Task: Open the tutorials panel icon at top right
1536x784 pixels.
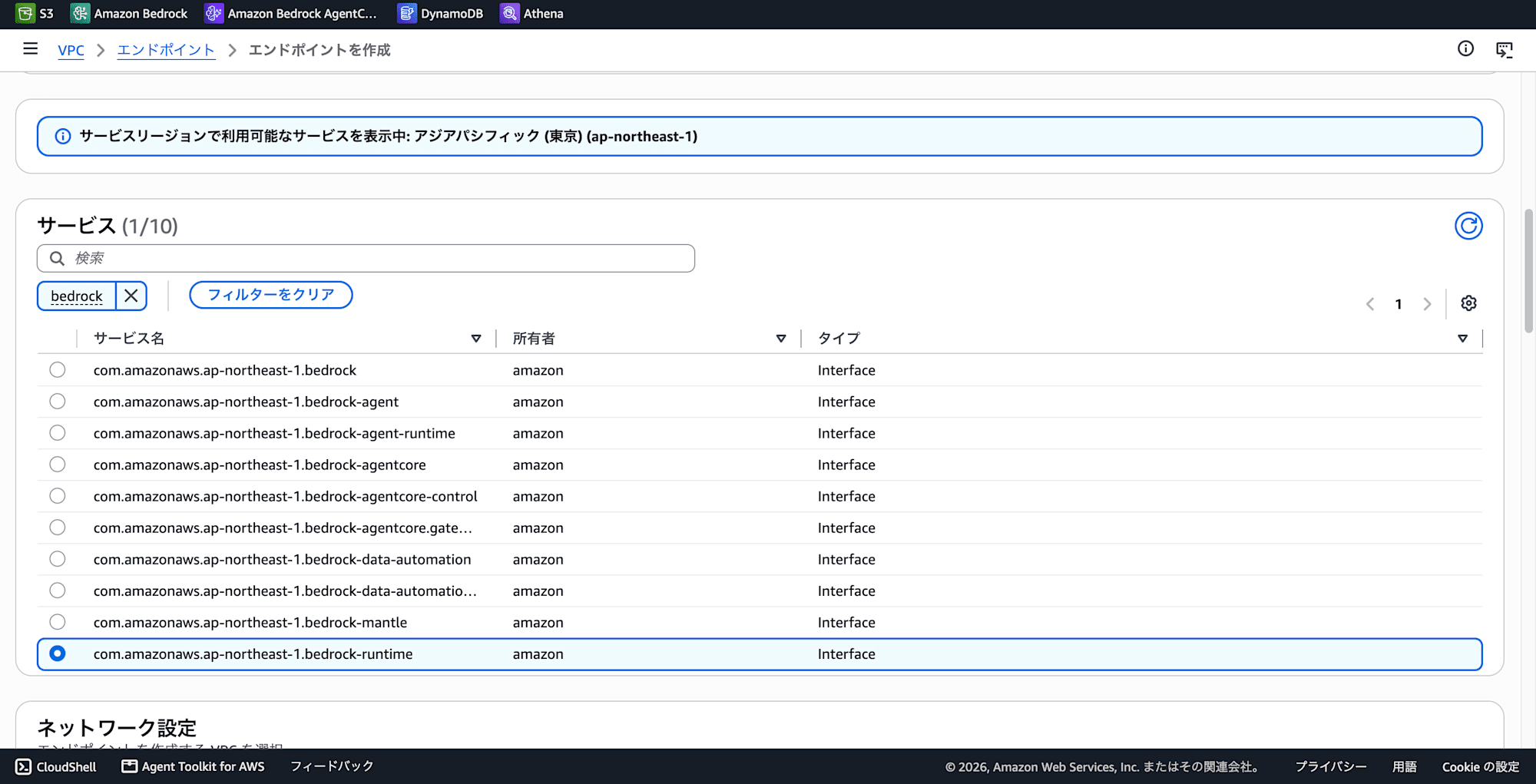Action: [x=1504, y=50]
